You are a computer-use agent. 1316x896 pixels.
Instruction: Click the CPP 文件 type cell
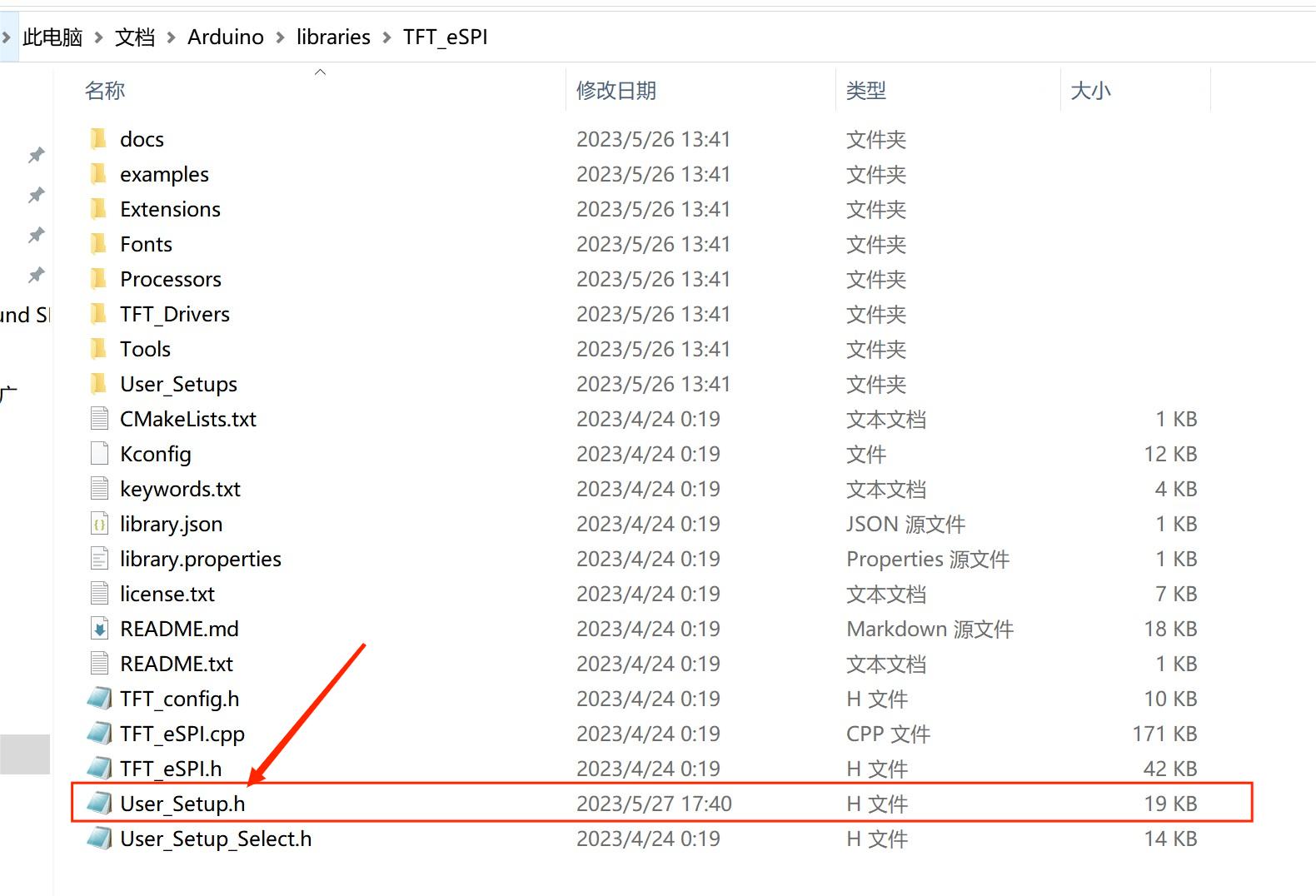[888, 734]
